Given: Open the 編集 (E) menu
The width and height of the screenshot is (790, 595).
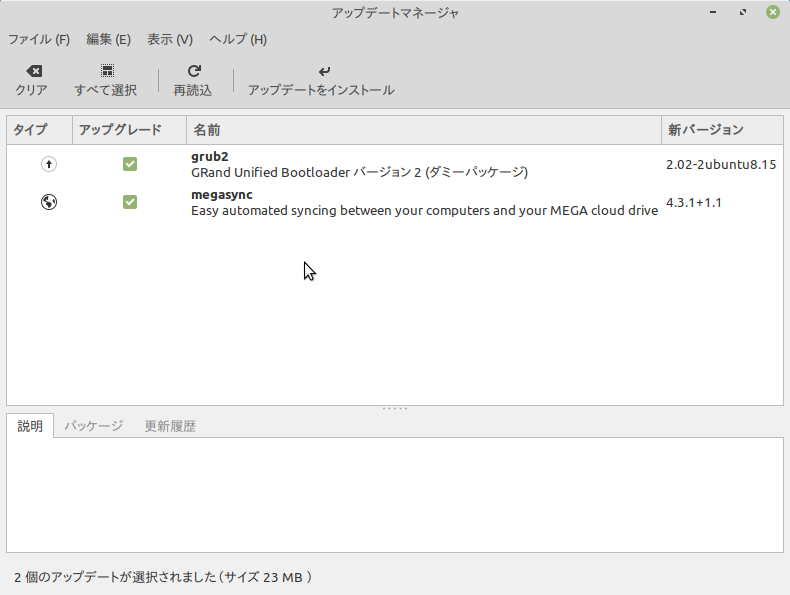Looking at the screenshot, I should [x=108, y=39].
